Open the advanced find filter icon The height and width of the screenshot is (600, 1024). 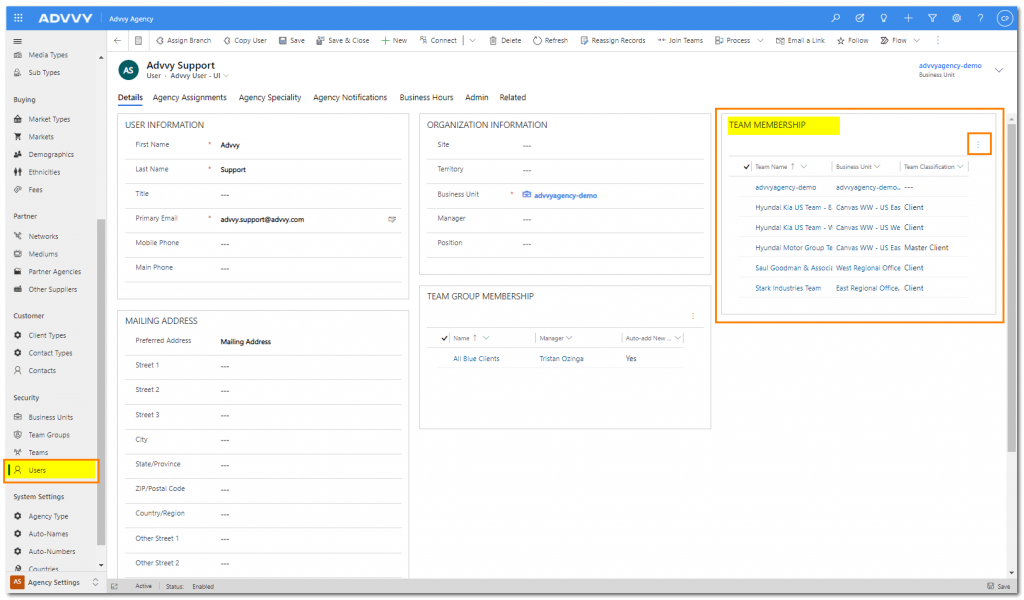(x=932, y=18)
